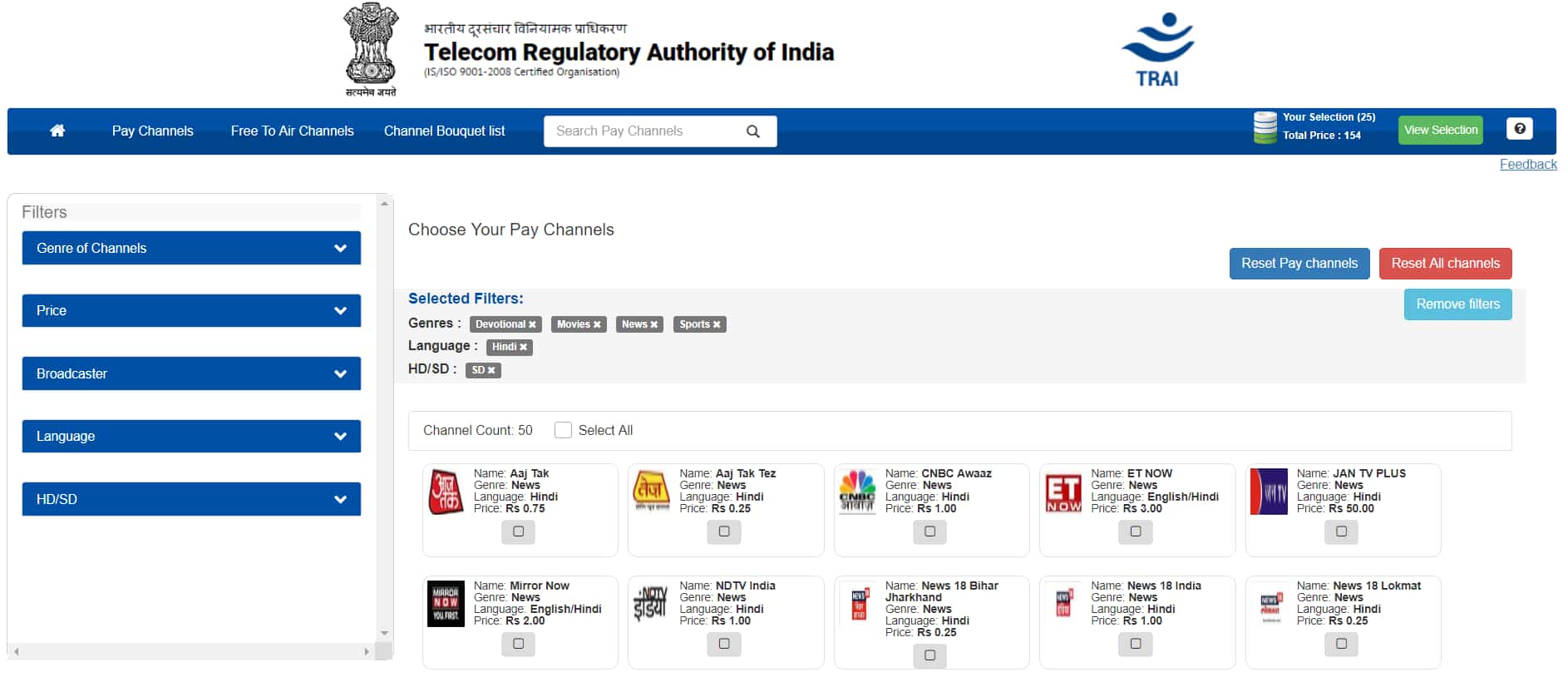Open the Feedback link

click(x=1528, y=165)
